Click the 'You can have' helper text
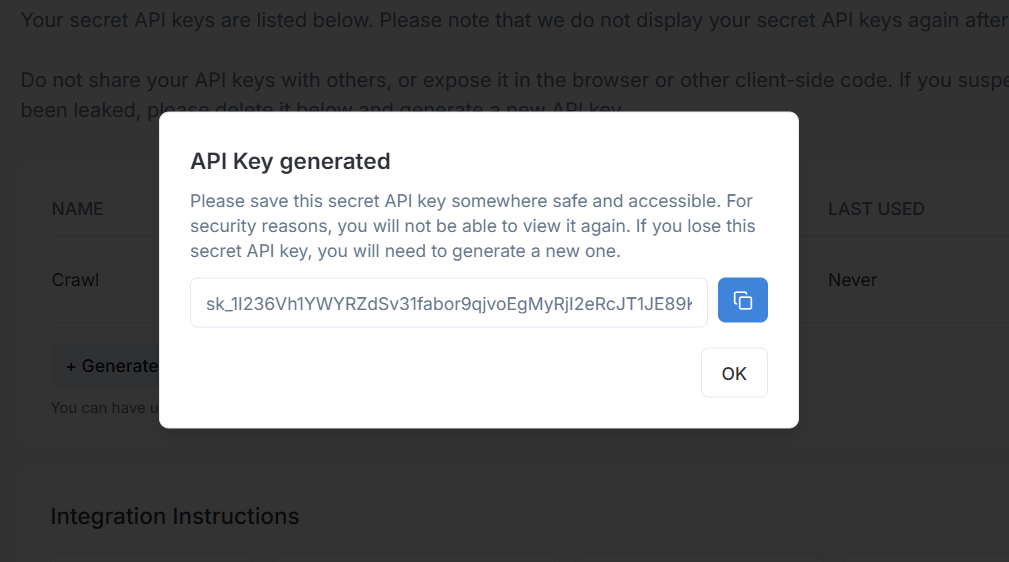1009x562 pixels. coord(105,407)
